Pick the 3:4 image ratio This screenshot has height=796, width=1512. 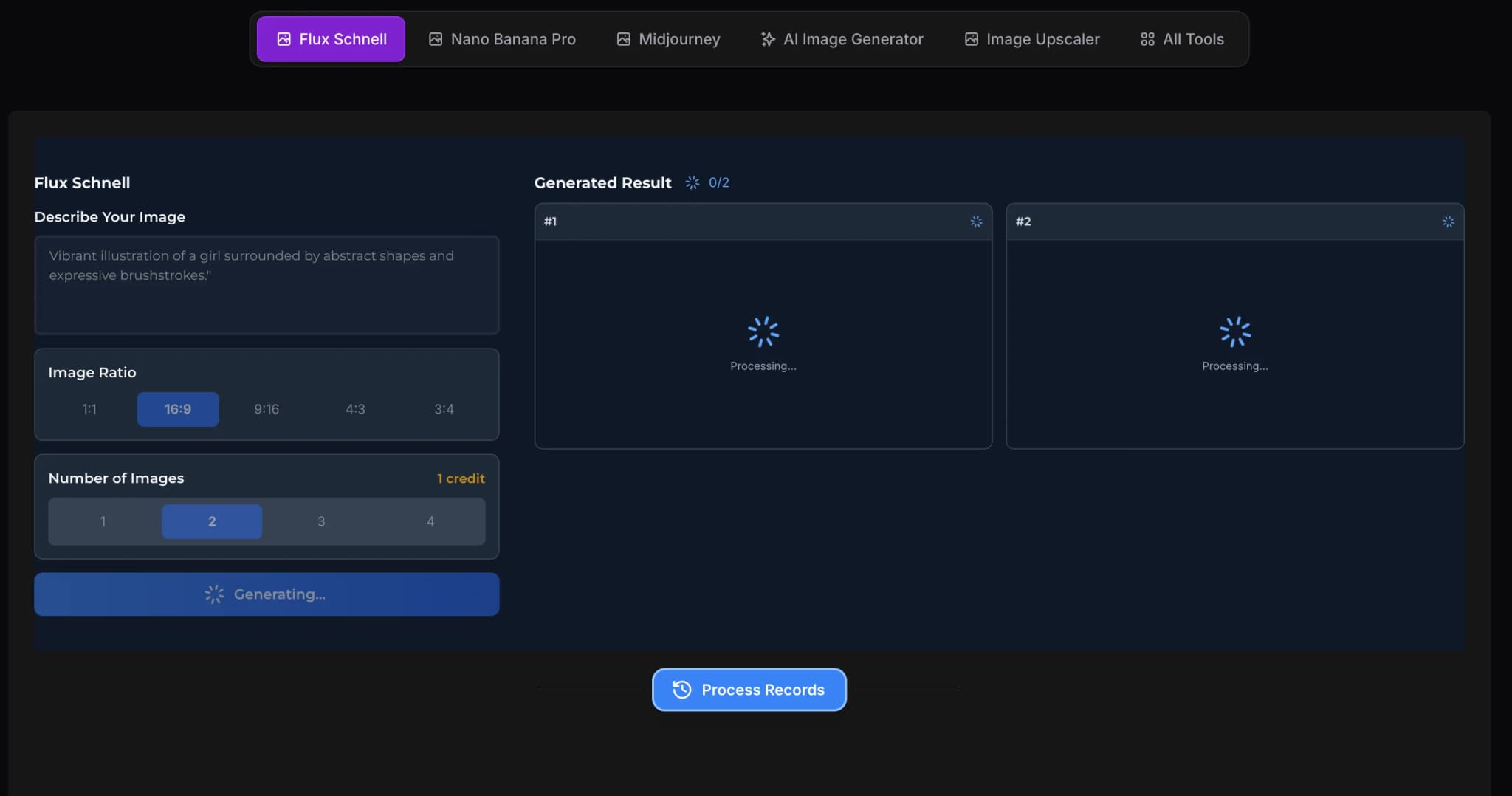coord(444,409)
